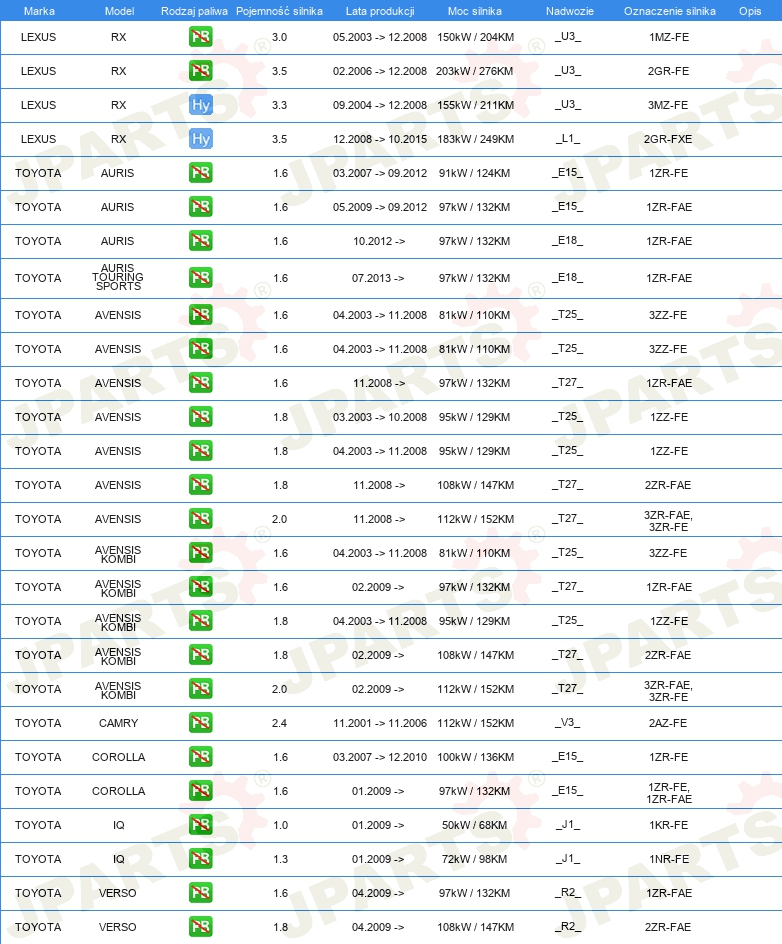
Task: Click petrol icon in Avensis 1.6 1ZR-FAE _T27_ row
Action: tap(200, 383)
